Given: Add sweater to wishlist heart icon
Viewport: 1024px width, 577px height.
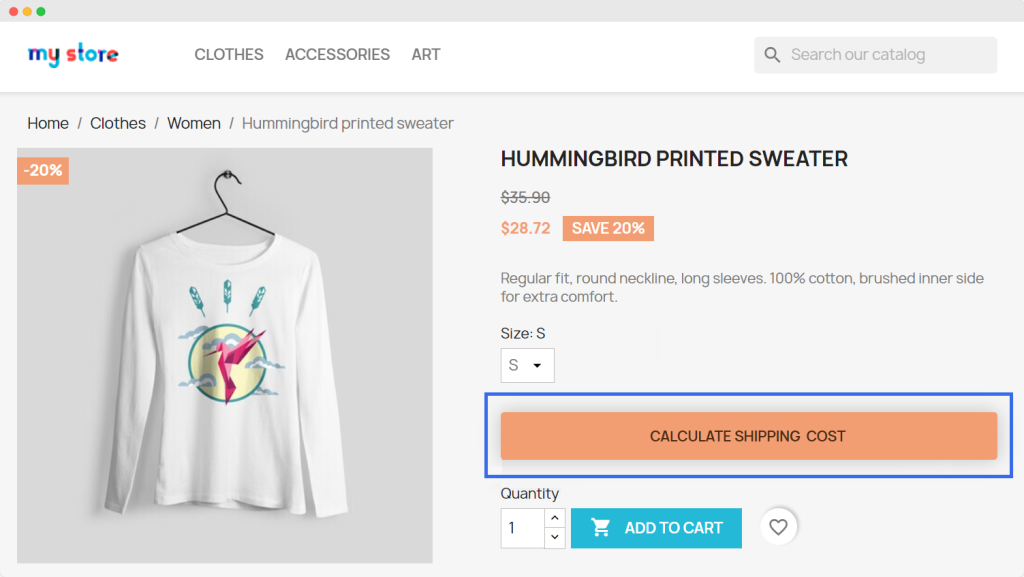Looking at the screenshot, I should [x=779, y=527].
